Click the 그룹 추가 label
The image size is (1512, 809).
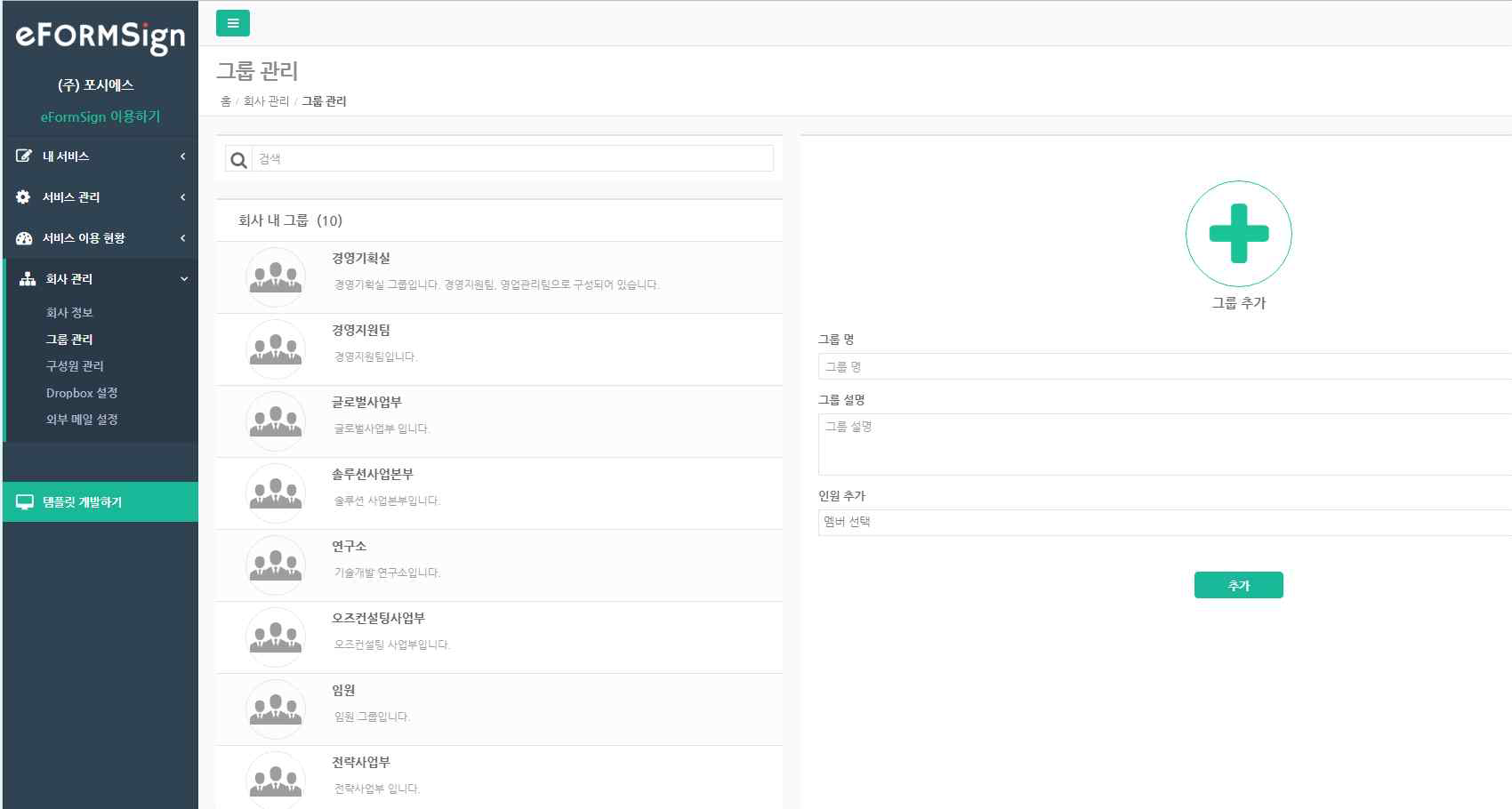pos(1238,303)
